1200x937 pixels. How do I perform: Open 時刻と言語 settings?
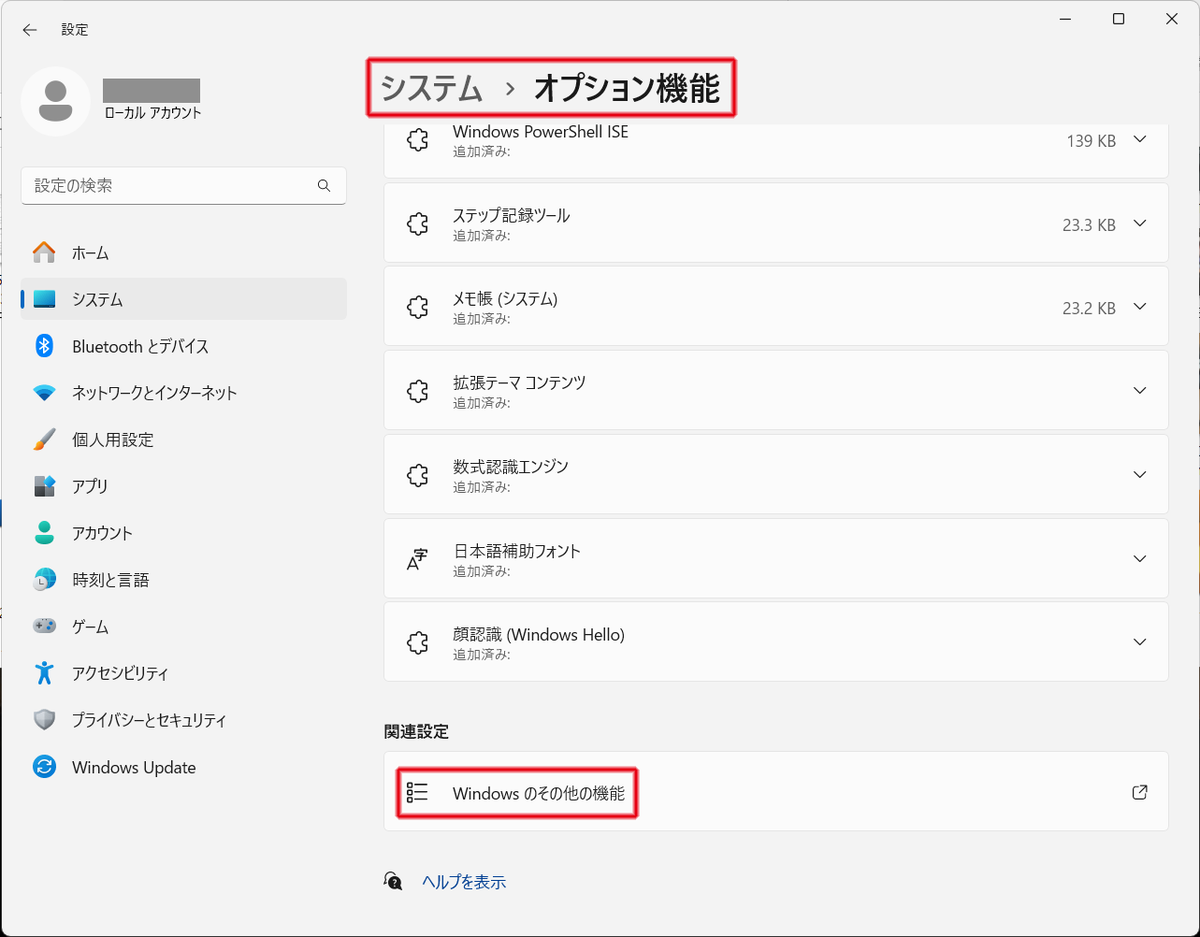pos(184,580)
